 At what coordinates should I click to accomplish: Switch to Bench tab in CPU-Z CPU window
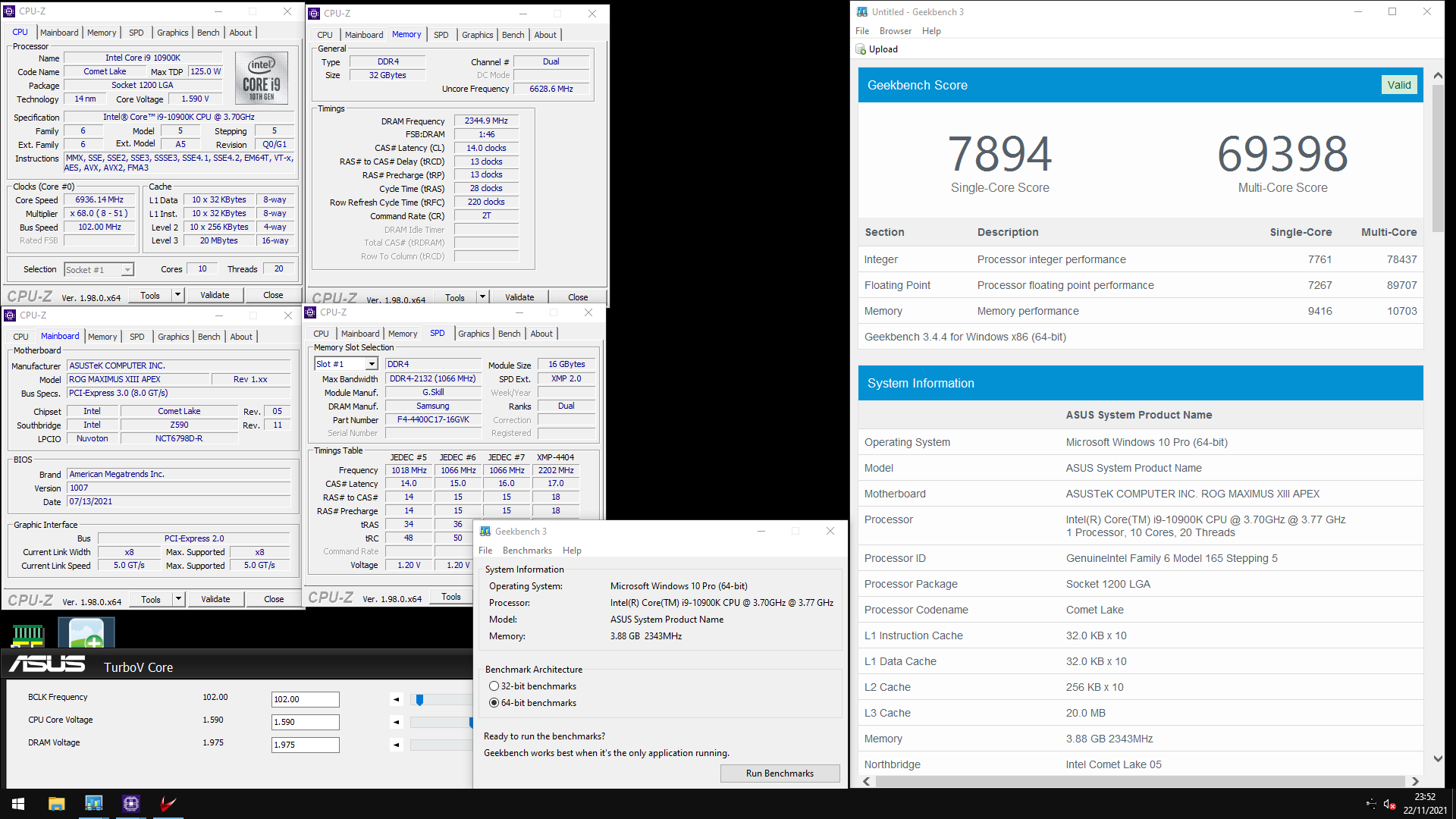209,33
